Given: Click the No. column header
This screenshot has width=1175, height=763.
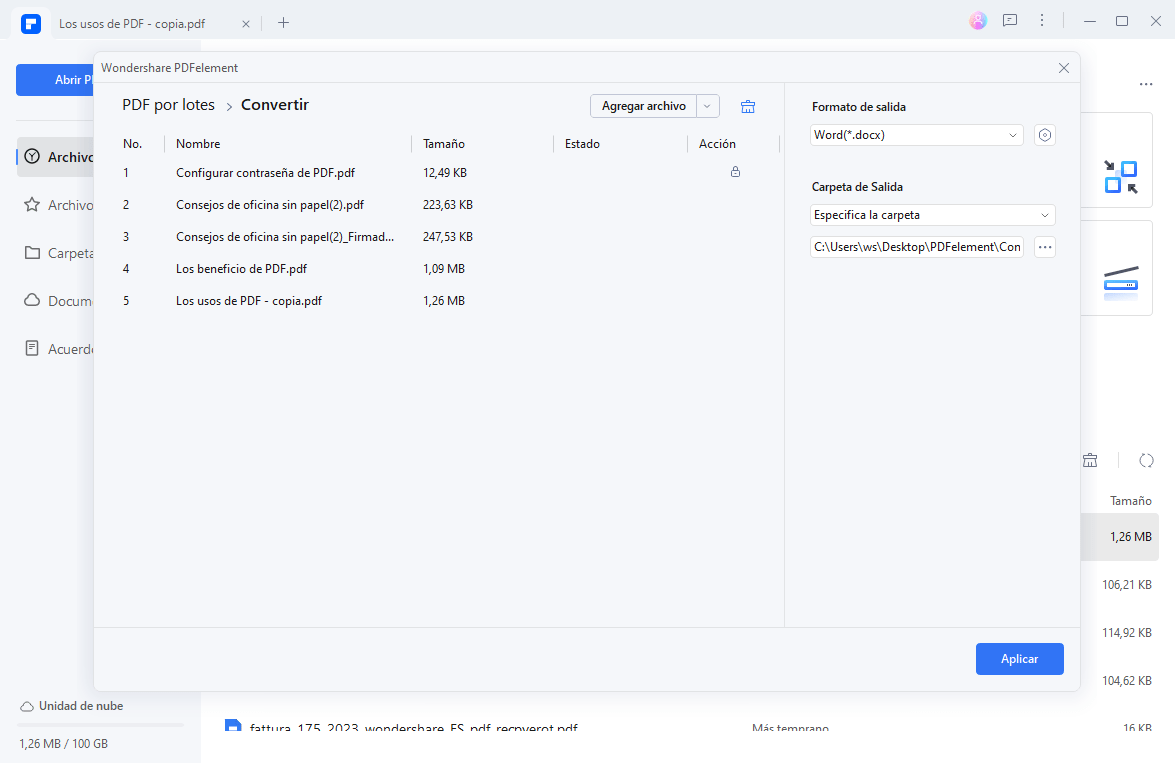Looking at the screenshot, I should [133, 144].
